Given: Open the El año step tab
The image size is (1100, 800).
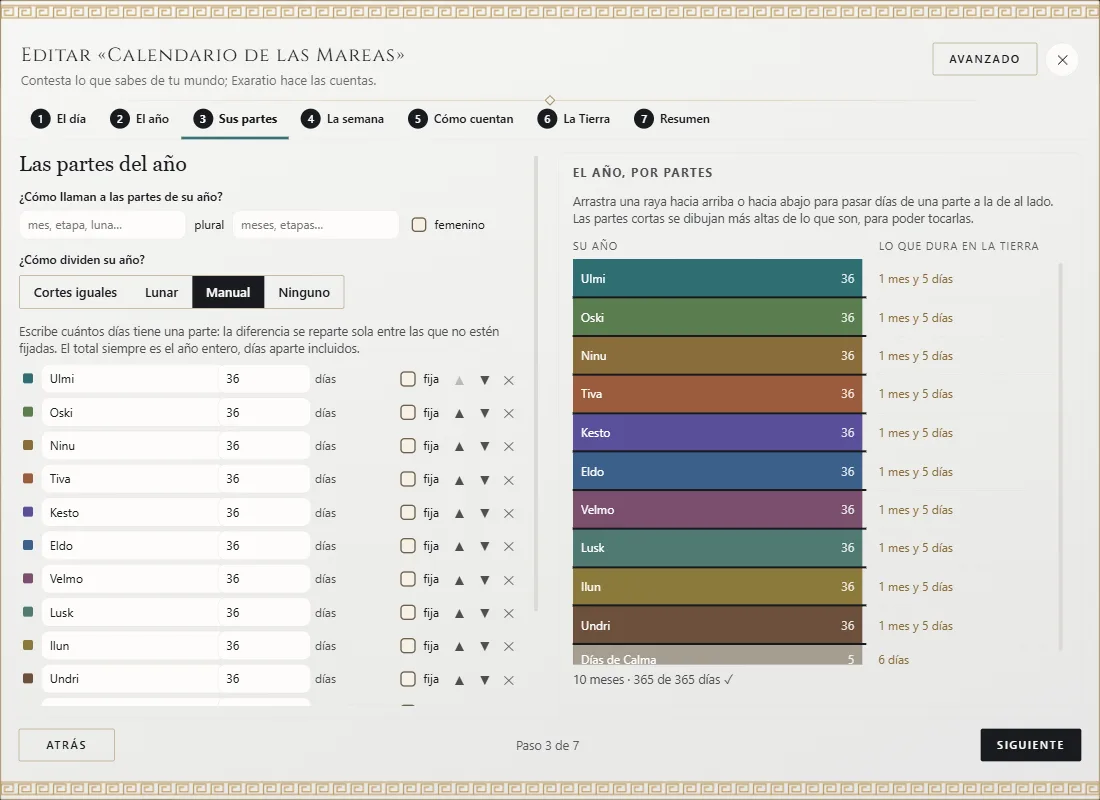Looking at the screenshot, I should (x=140, y=119).
